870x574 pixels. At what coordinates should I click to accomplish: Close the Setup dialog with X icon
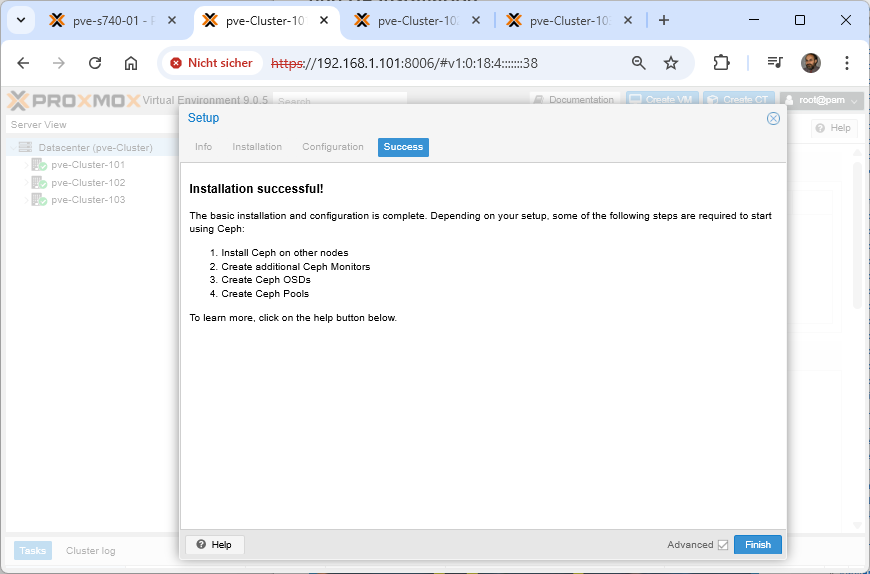pyautogui.click(x=773, y=118)
